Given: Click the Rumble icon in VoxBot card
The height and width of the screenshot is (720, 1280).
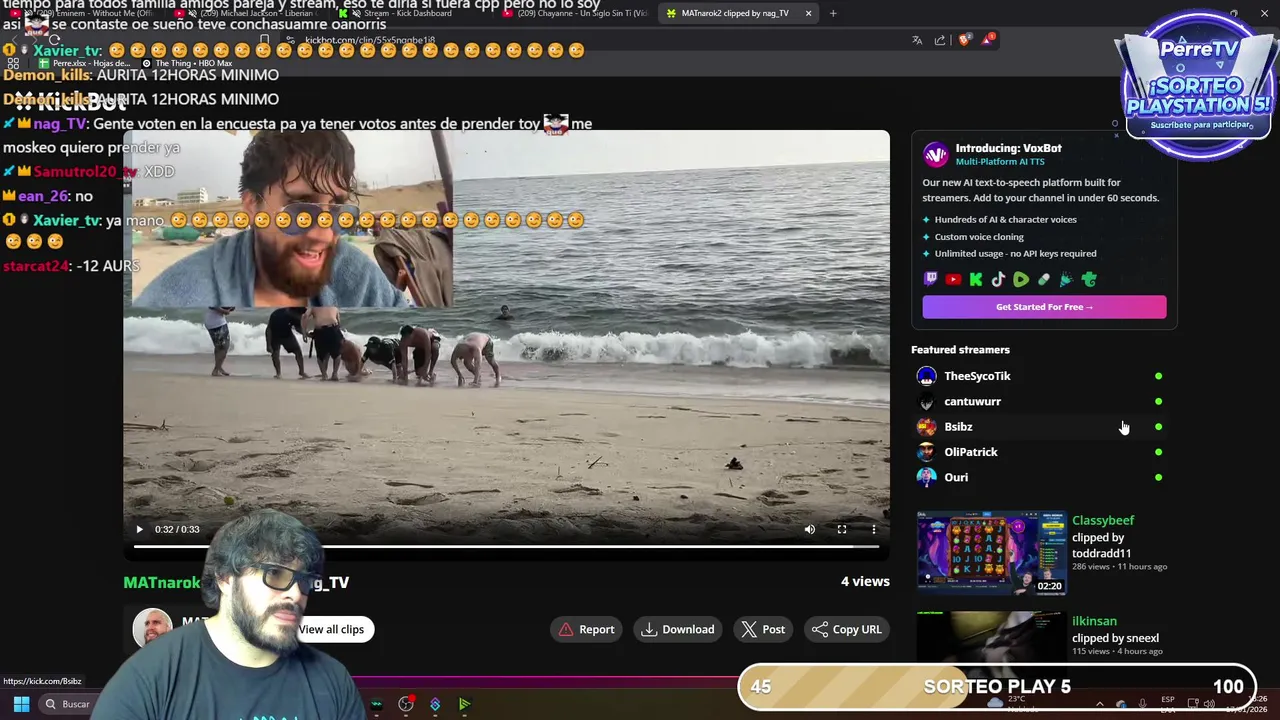Looking at the screenshot, I should coord(1021,280).
